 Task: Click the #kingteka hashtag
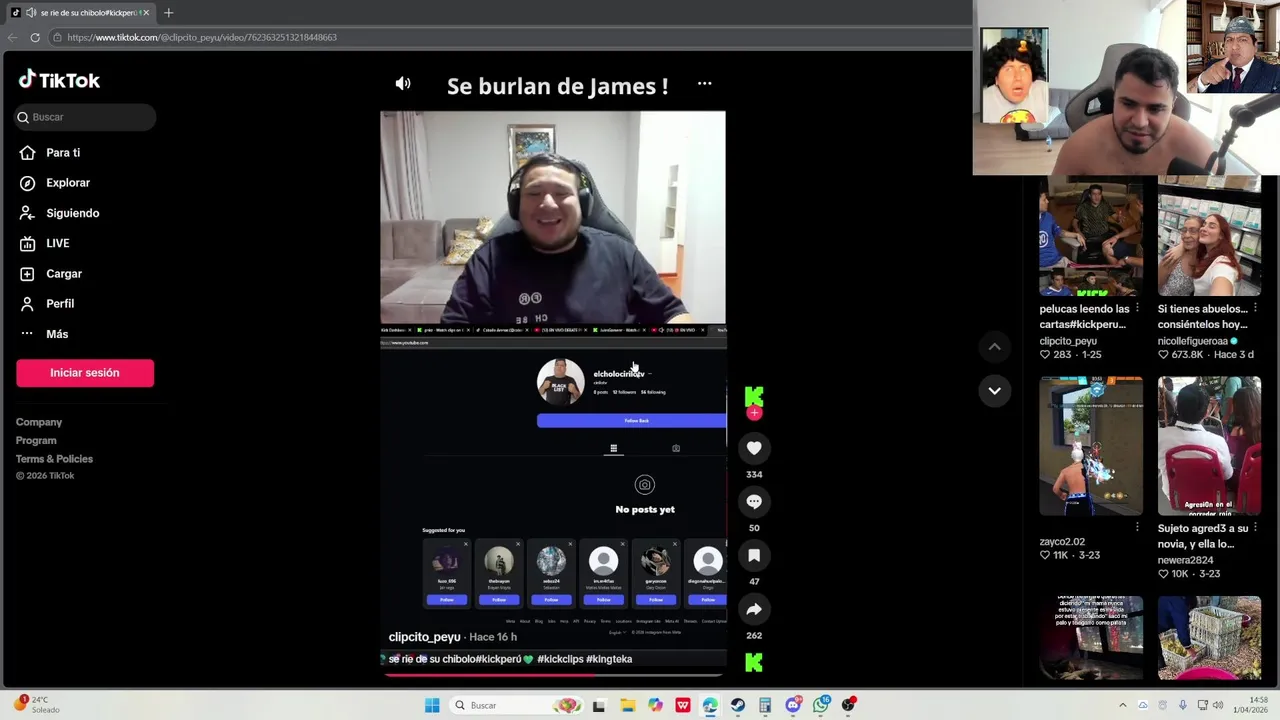pyautogui.click(x=609, y=659)
